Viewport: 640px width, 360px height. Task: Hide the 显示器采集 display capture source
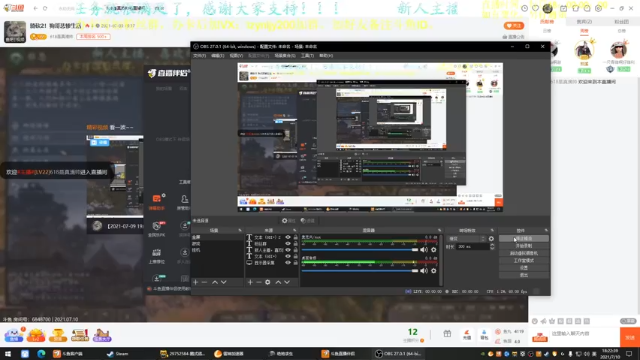[288, 262]
